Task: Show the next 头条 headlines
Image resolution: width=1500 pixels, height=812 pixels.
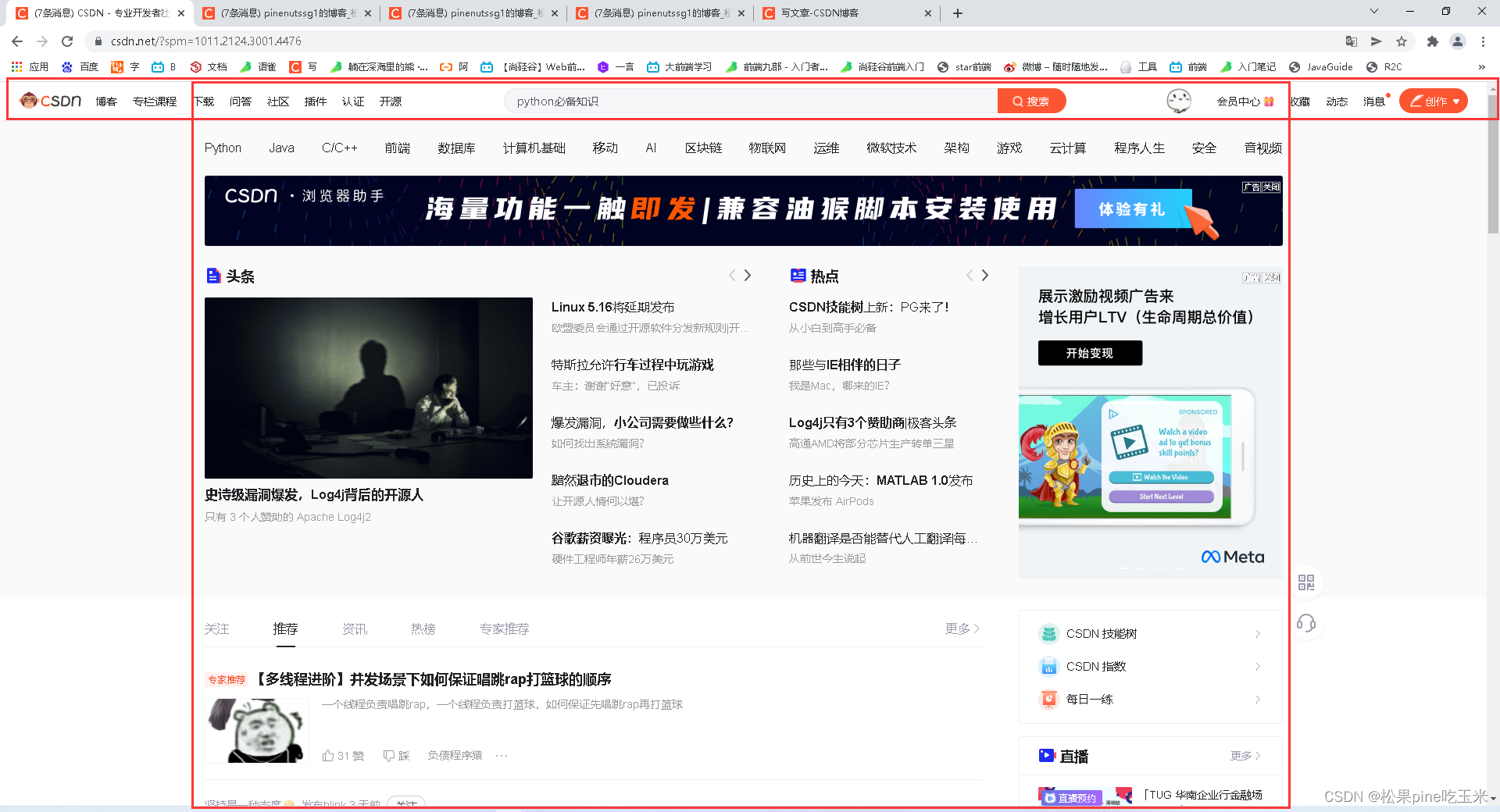Action: tap(748, 275)
